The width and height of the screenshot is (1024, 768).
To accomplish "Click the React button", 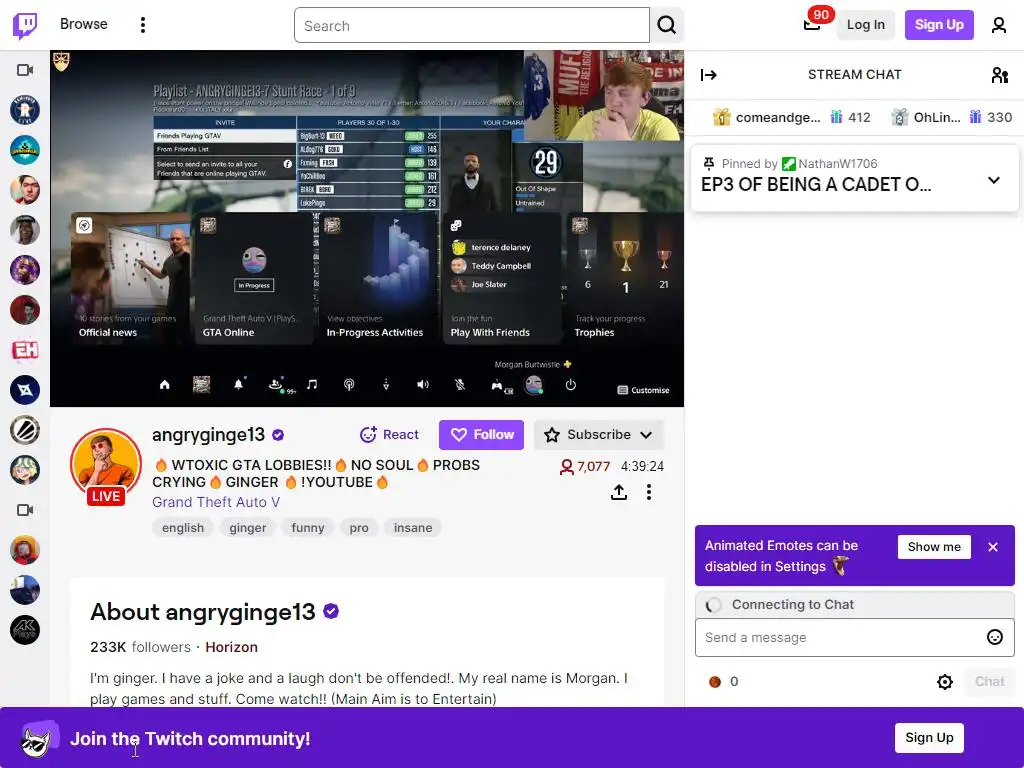I will [x=389, y=434].
